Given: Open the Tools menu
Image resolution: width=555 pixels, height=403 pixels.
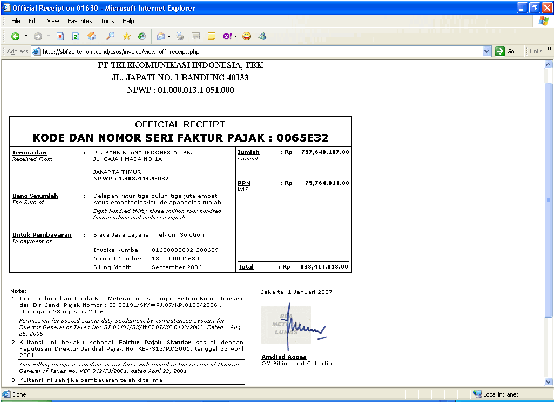Looking at the screenshot, I should coord(108,21).
